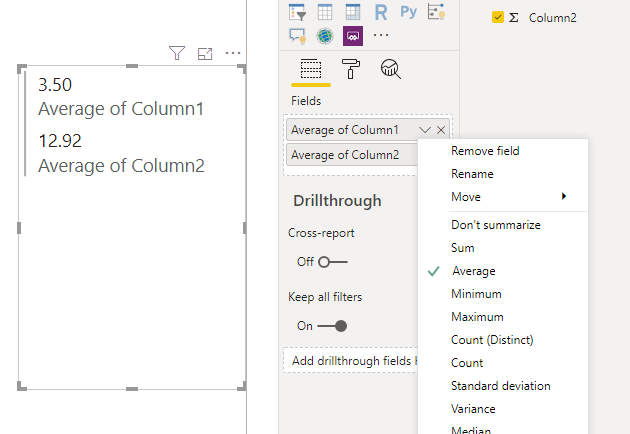Open the Analytics magnifier tab

[391, 69]
